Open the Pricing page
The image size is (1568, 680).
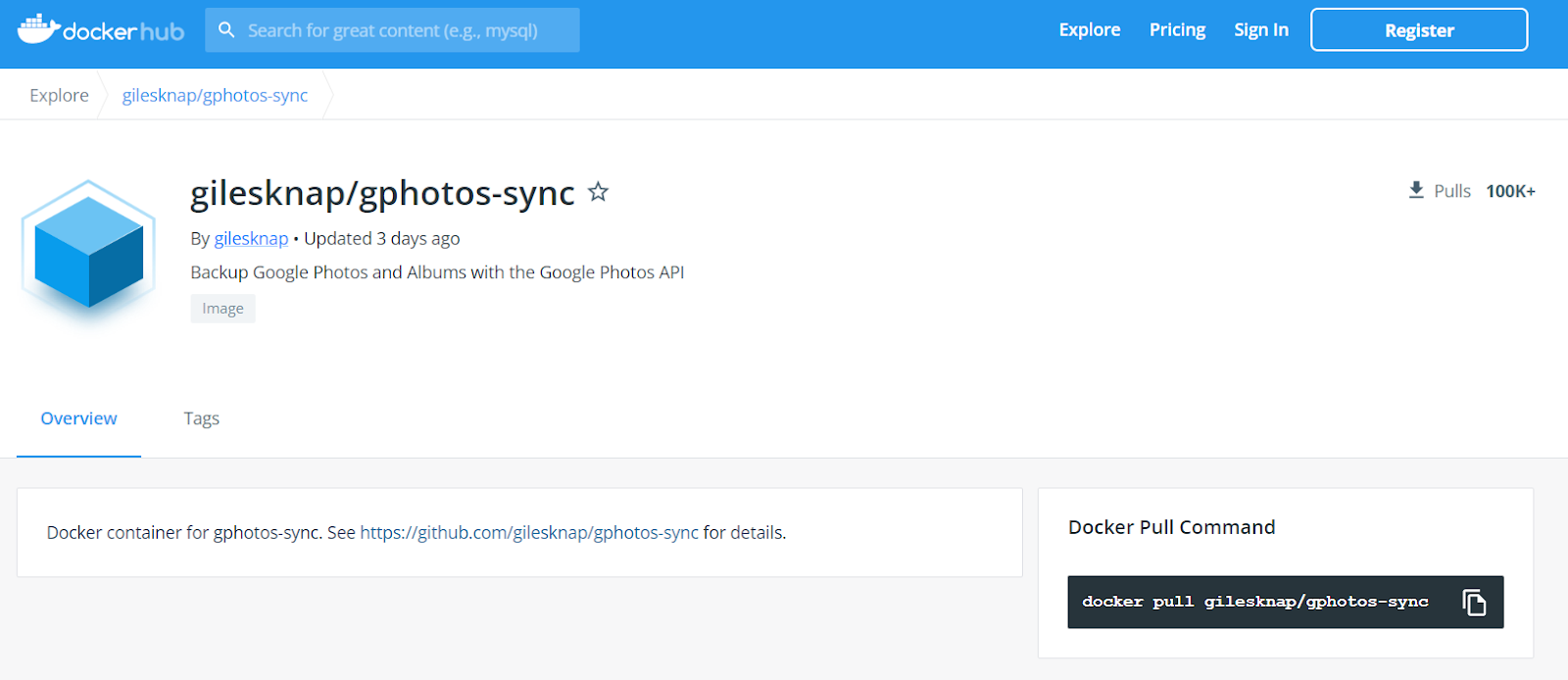pyautogui.click(x=1177, y=30)
